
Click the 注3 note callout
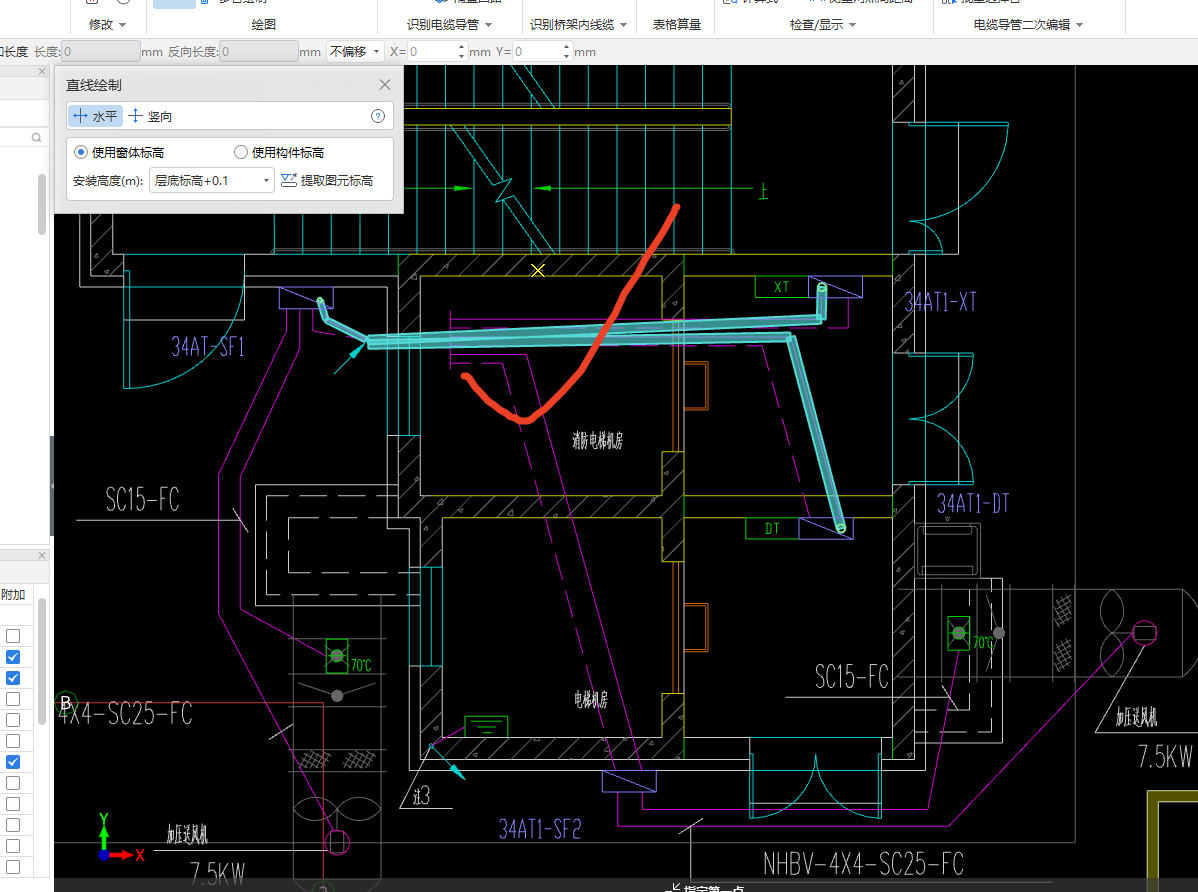click(x=421, y=796)
